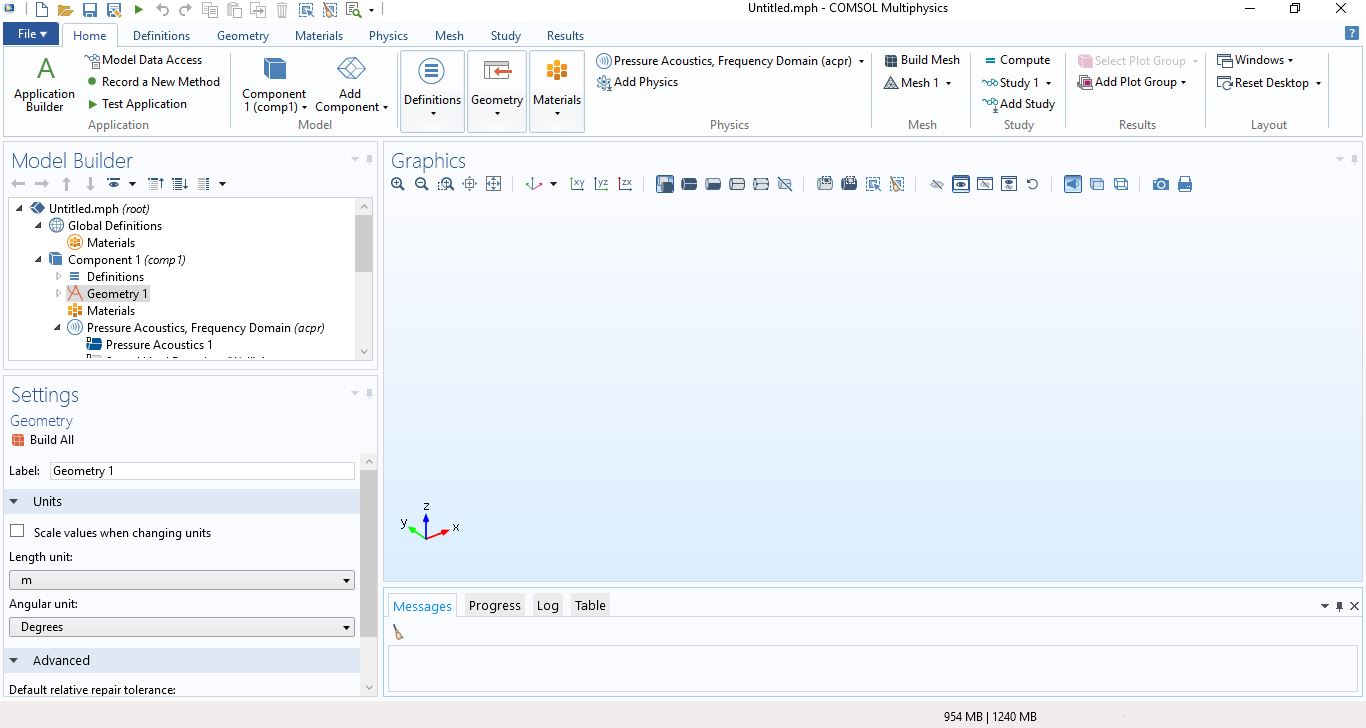
Task: Switch to the Results ribbon tab
Action: (x=565, y=35)
